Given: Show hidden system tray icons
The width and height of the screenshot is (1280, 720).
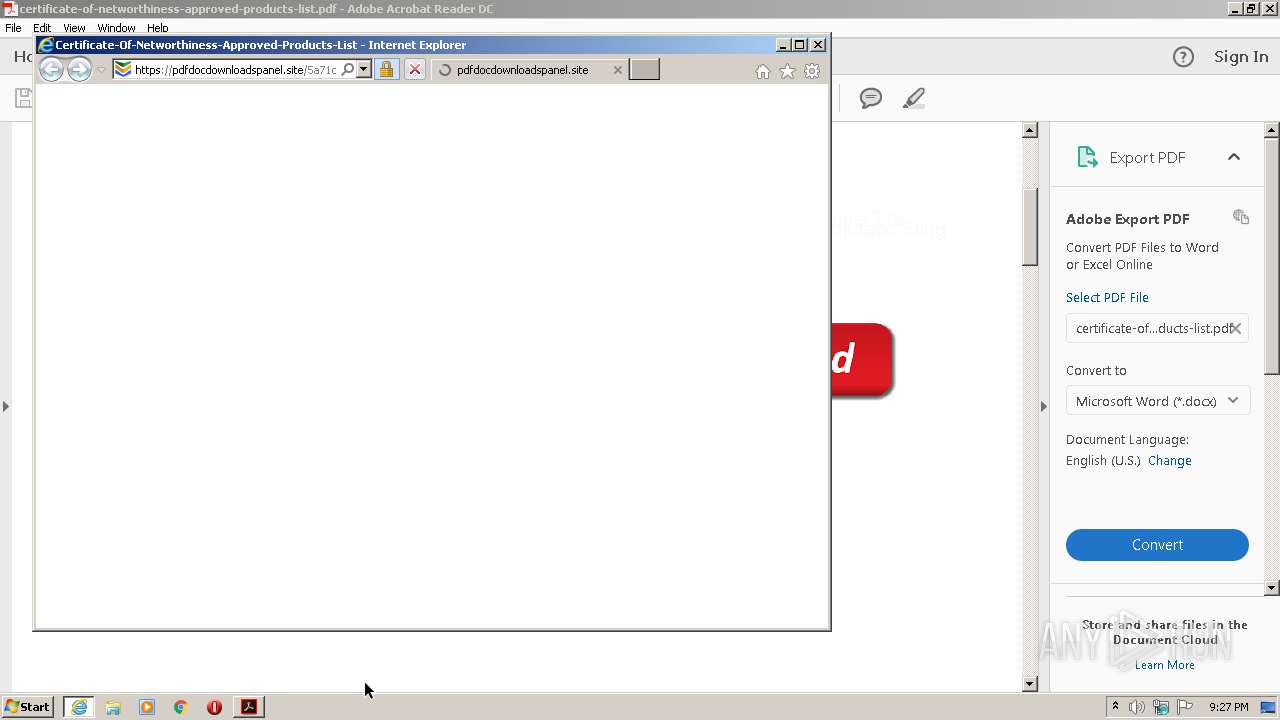Looking at the screenshot, I should point(1115,707).
